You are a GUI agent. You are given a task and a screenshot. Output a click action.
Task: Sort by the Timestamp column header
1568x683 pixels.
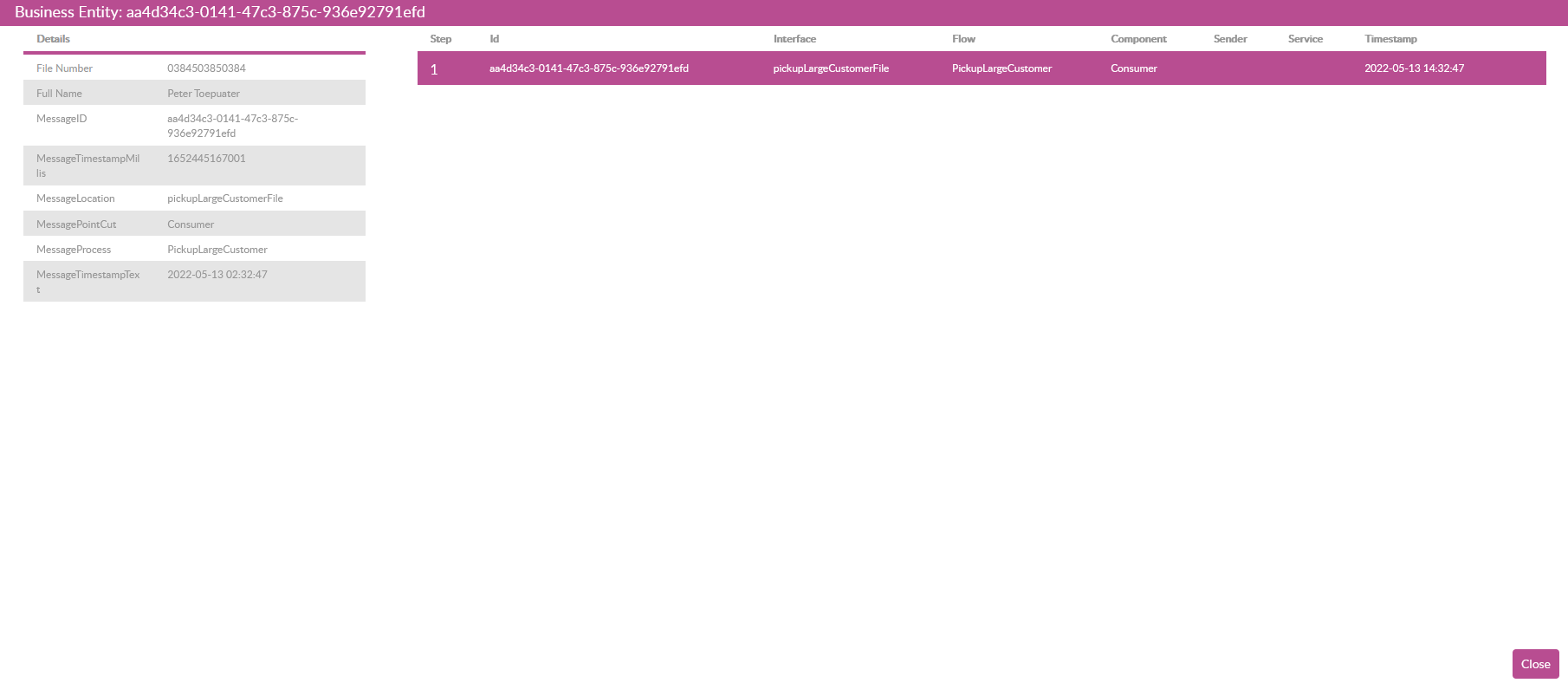click(x=1390, y=39)
